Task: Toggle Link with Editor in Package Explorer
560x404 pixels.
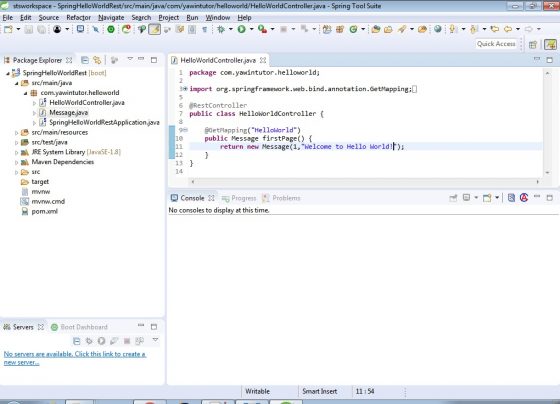Action: tap(97, 60)
